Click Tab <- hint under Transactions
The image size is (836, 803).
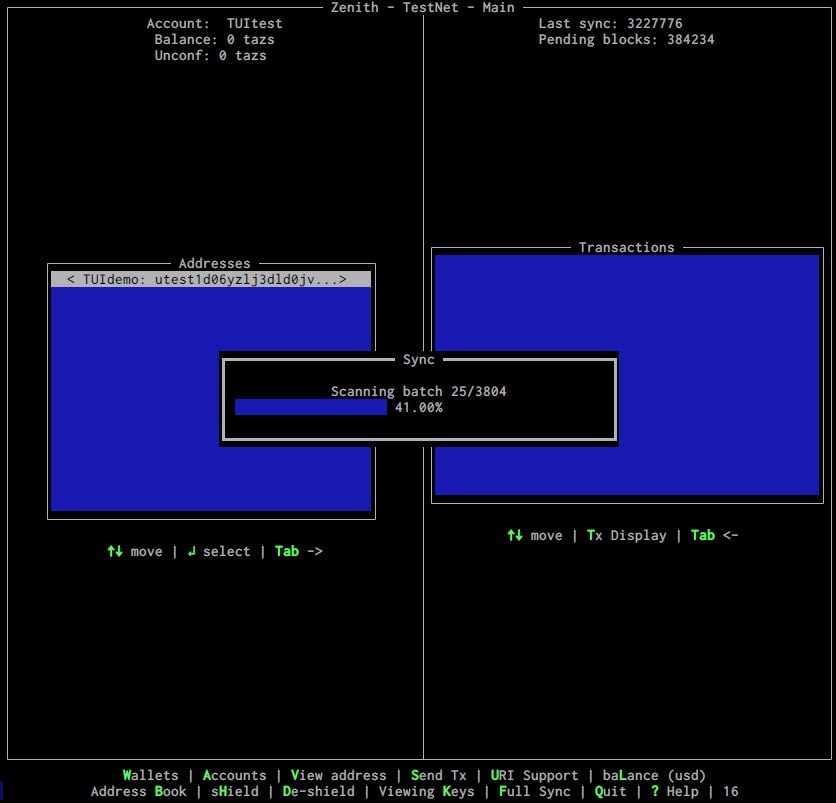(x=714, y=535)
